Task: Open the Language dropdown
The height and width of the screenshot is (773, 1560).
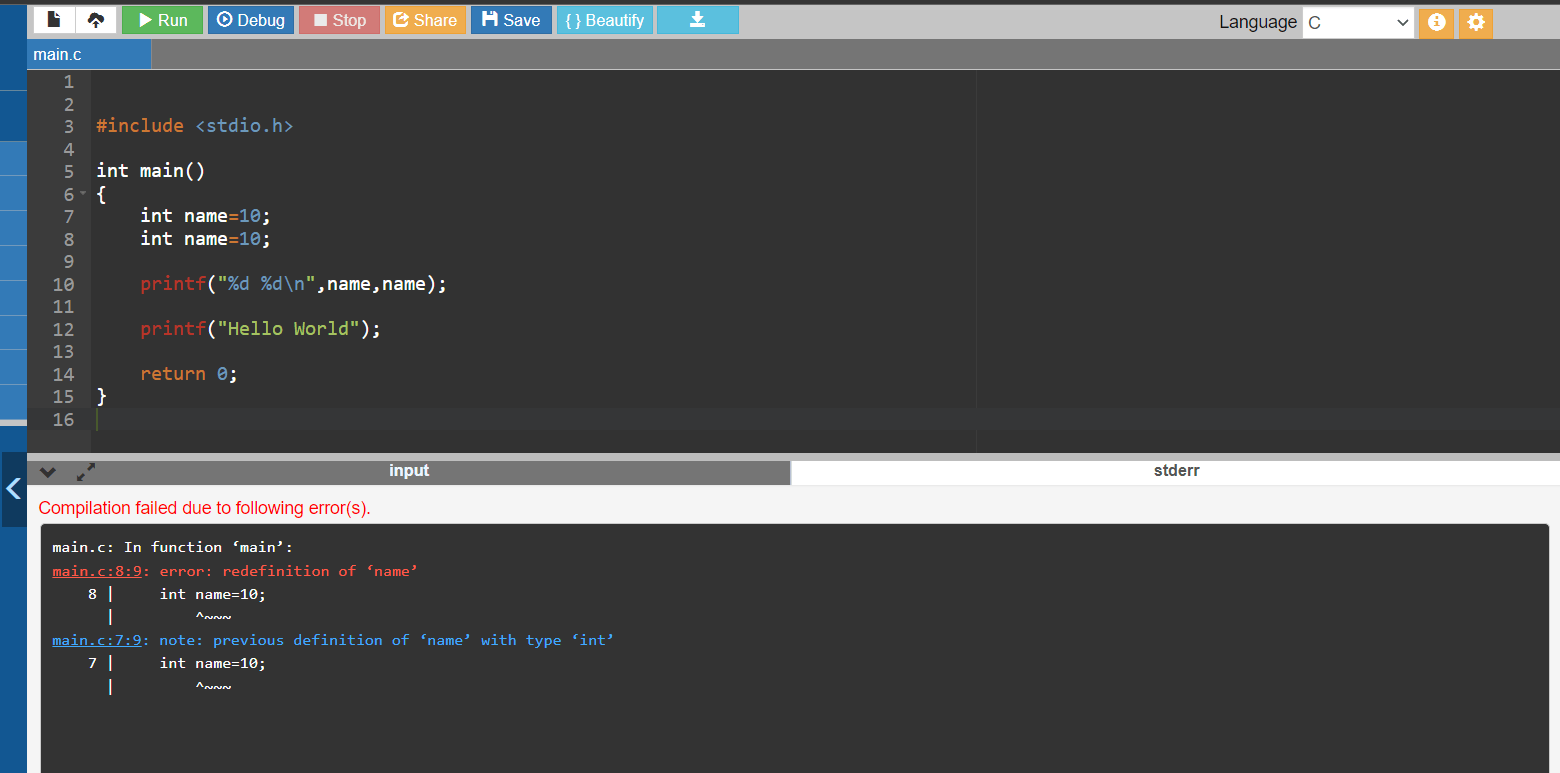Action: (1358, 22)
